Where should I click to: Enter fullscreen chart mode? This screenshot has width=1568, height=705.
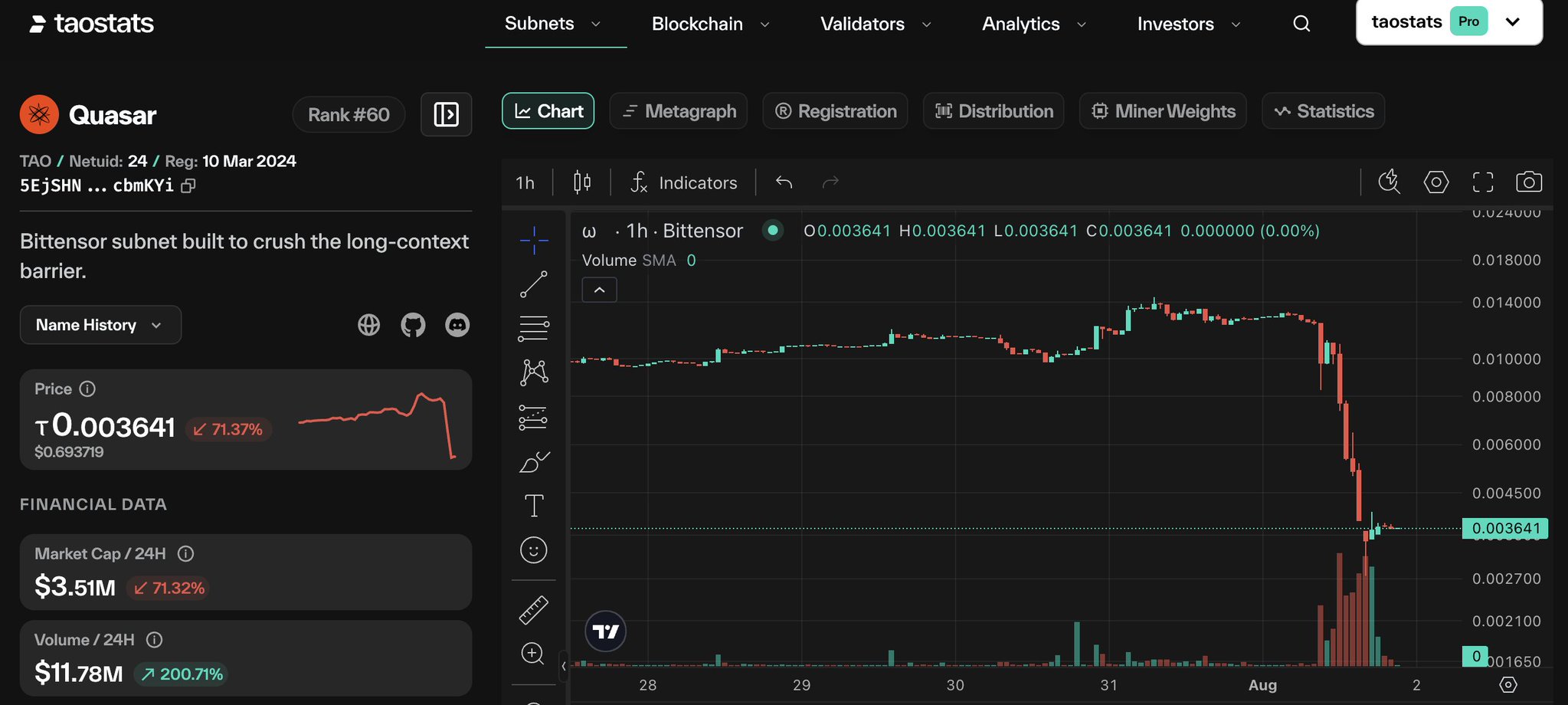1483,182
